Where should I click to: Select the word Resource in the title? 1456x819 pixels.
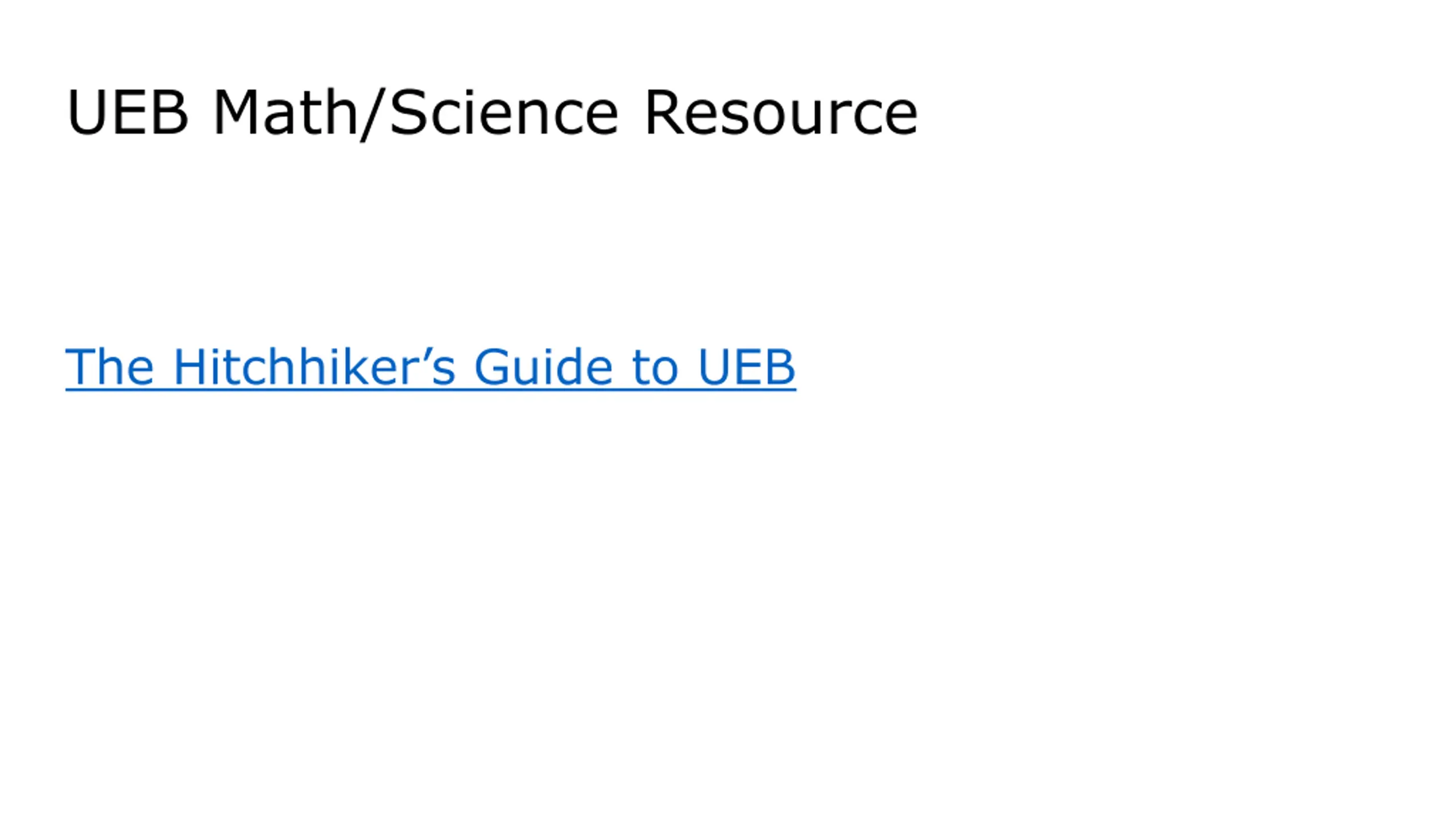[781, 113]
